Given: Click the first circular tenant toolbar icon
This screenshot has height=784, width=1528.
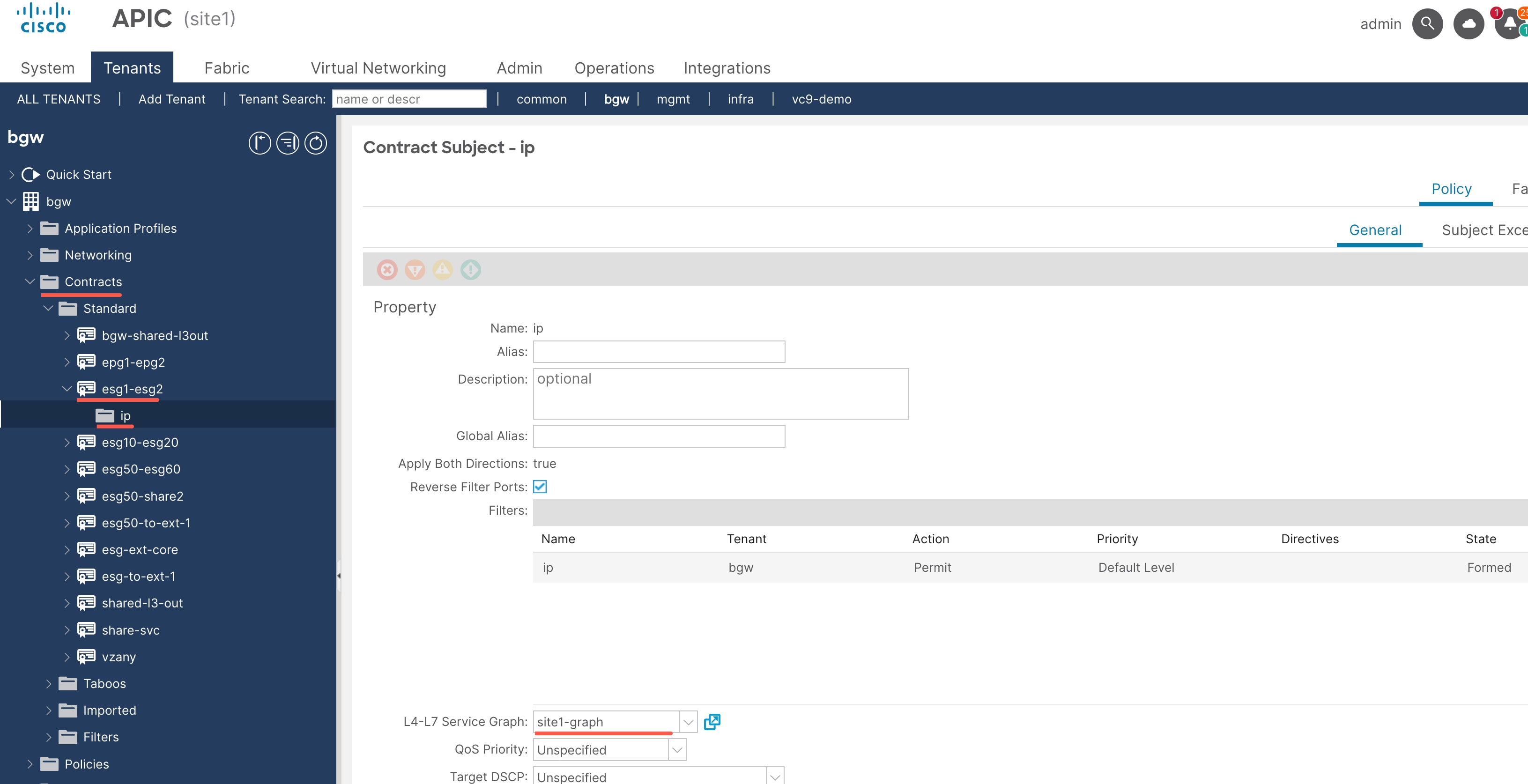Looking at the screenshot, I should (x=259, y=143).
